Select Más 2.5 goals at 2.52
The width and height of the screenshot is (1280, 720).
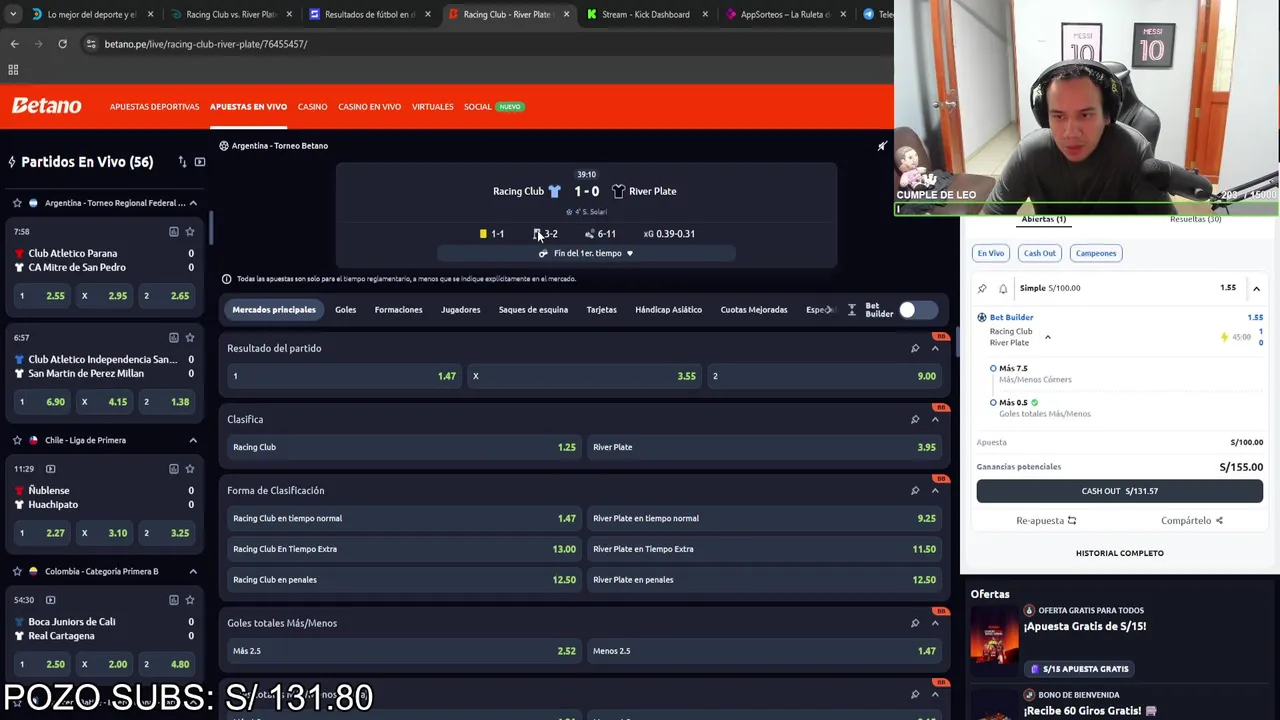(x=404, y=651)
